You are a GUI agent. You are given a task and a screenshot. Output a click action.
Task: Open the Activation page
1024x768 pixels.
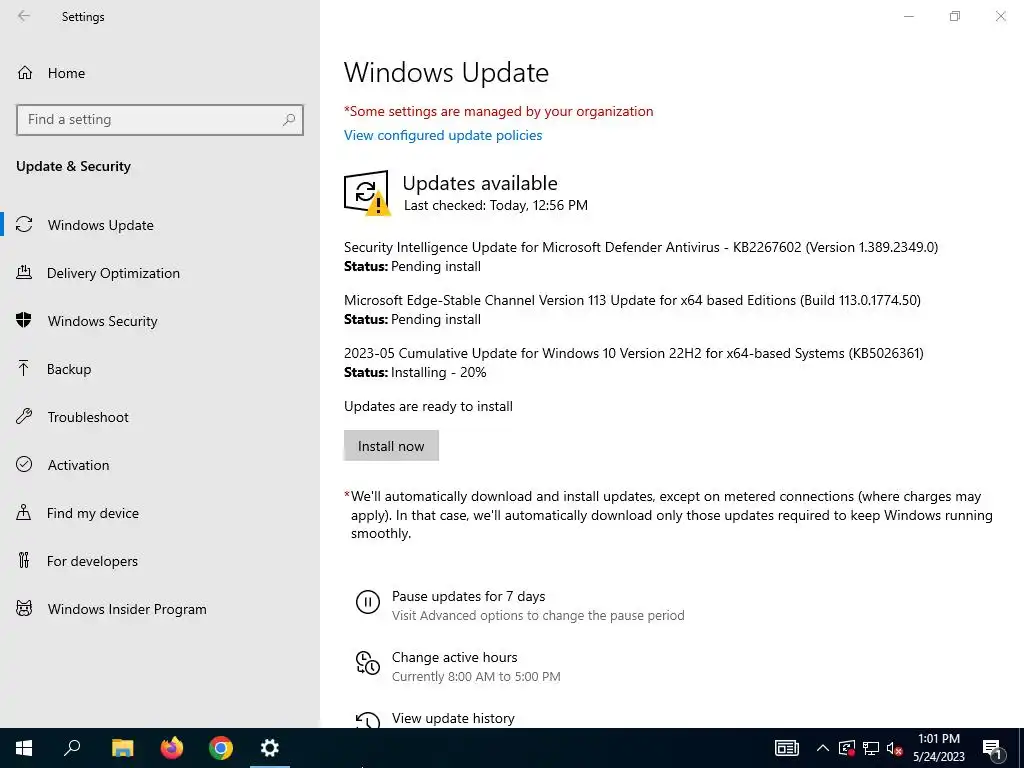click(x=78, y=465)
